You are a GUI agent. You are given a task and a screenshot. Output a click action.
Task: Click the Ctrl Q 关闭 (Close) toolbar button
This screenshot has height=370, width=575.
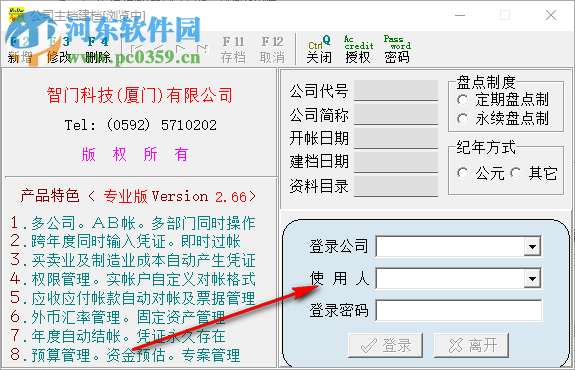click(x=319, y=50)
